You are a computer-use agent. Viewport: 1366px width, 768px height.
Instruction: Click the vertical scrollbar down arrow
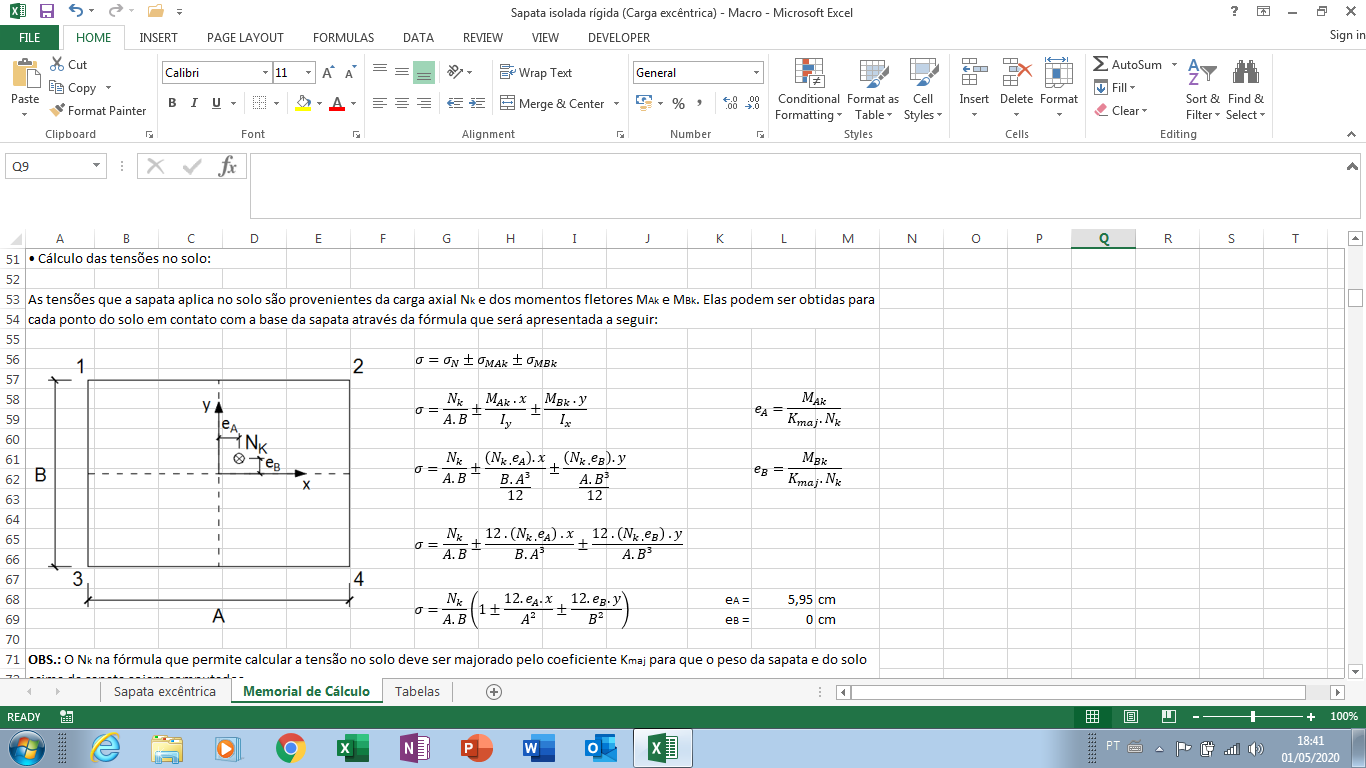(1356, 670)
